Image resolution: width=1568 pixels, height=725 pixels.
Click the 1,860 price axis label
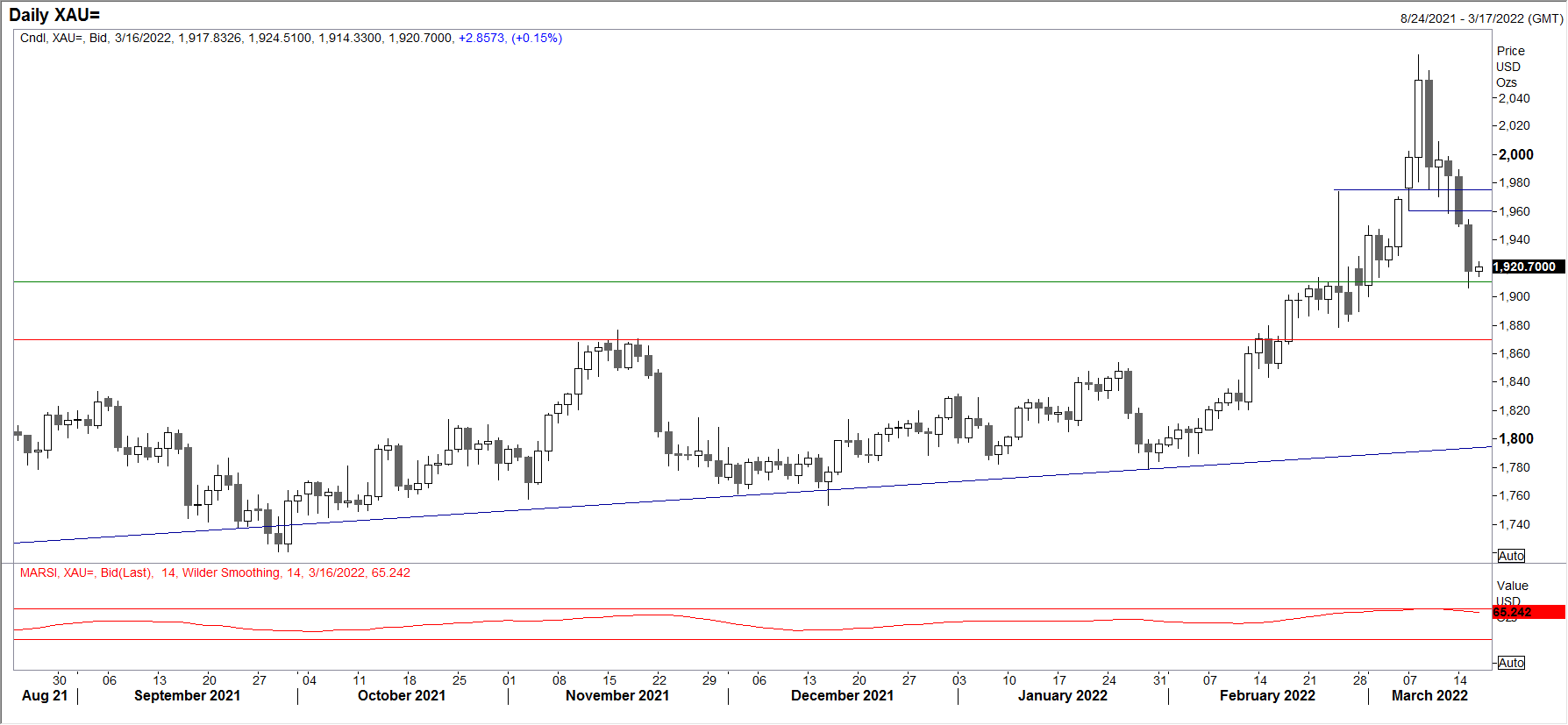point(1515,353)
